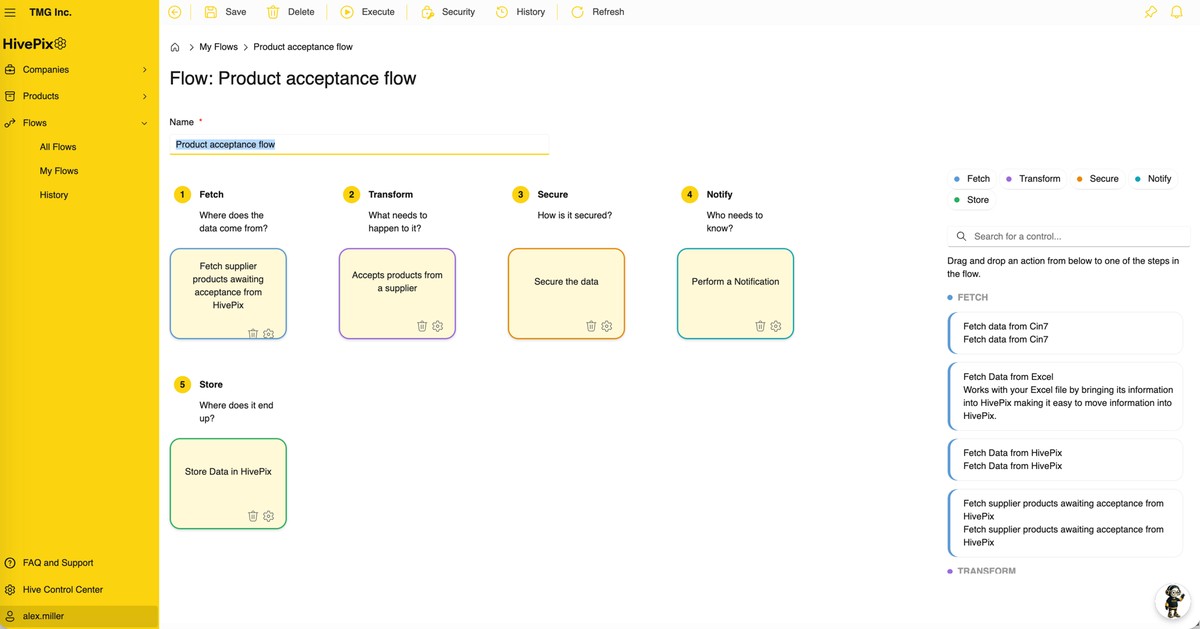Click the TMG Inc. company name

tap(50, 12)
